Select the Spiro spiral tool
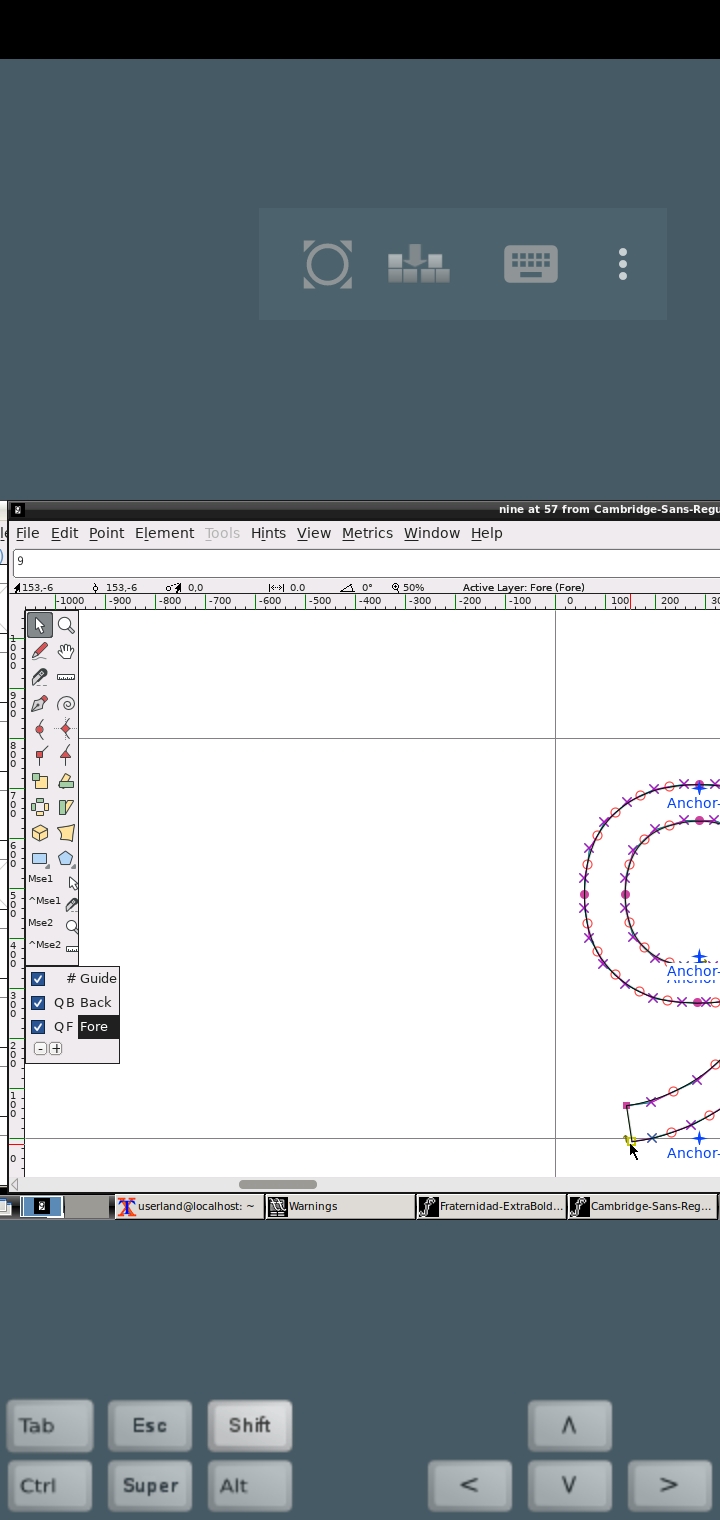 coord(66,703)
